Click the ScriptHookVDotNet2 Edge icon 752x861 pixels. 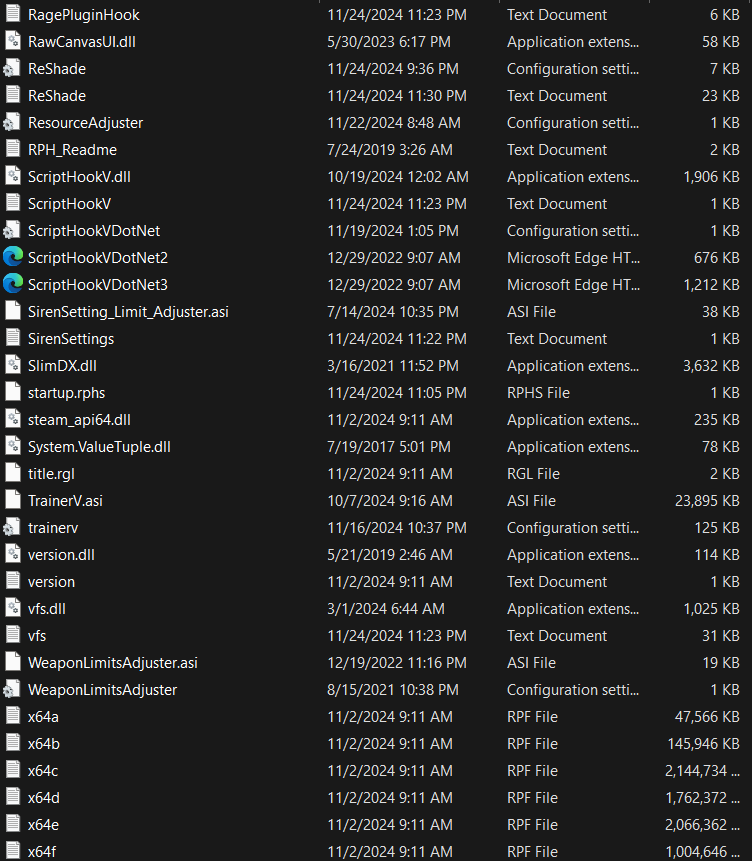click(x=13, y=257)
